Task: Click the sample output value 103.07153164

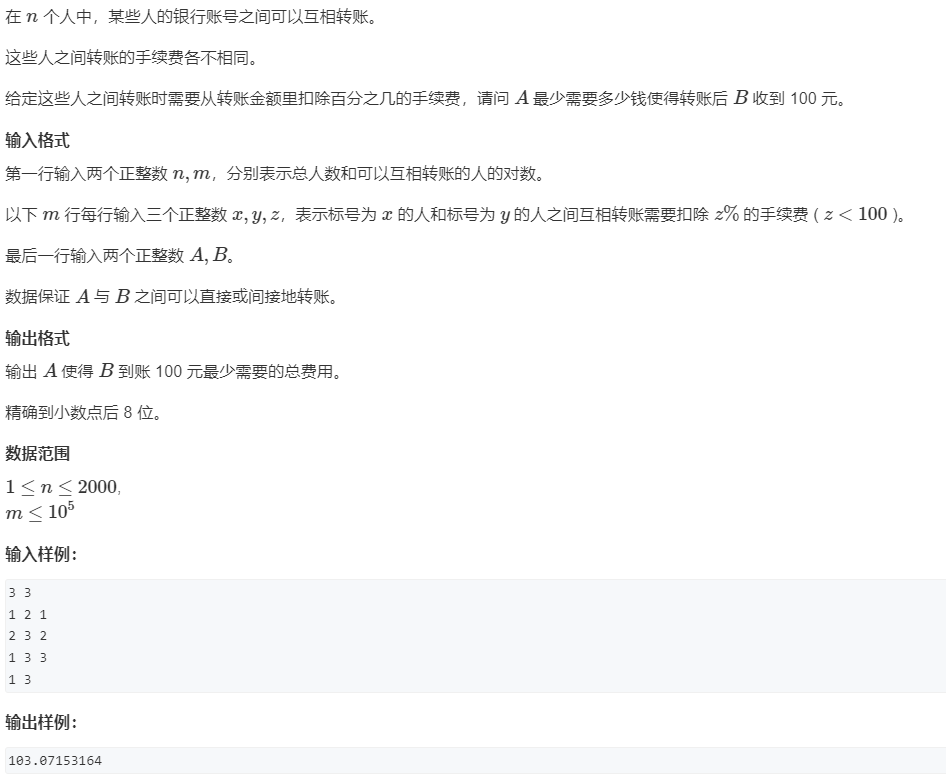Action: coord(55,761)
